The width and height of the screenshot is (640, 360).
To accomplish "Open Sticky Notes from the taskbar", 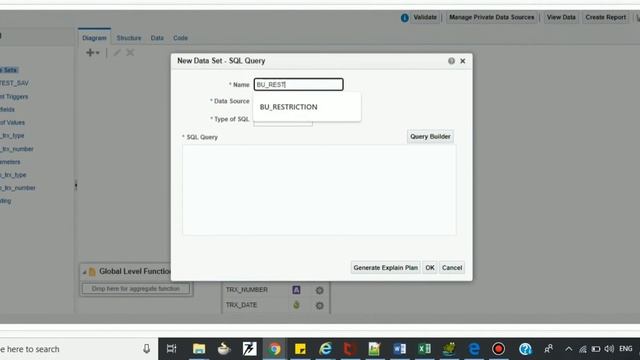I will (x=300, y=349).
